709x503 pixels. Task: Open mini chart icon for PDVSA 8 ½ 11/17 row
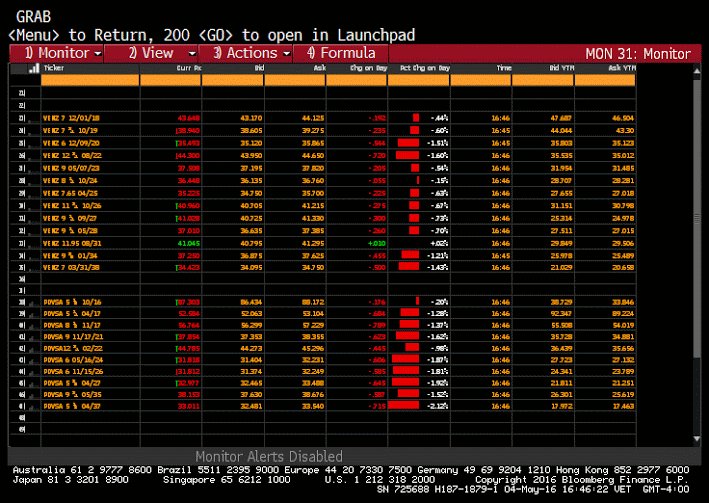coord(32,326)
